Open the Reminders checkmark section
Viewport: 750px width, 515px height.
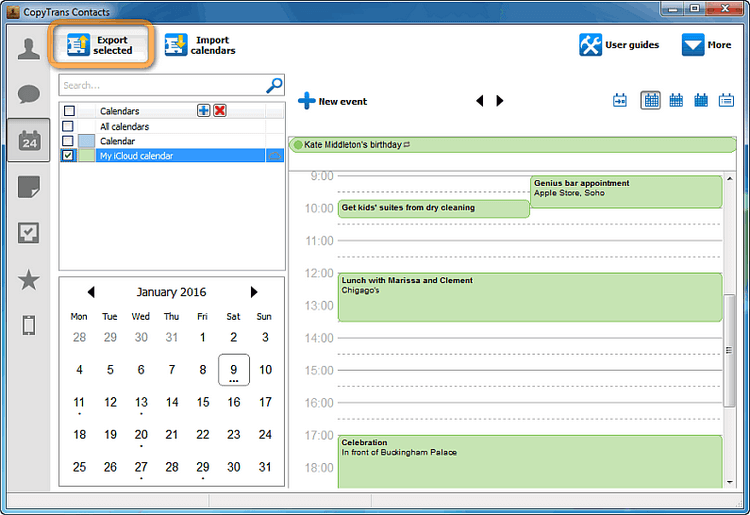click(28, 233)
